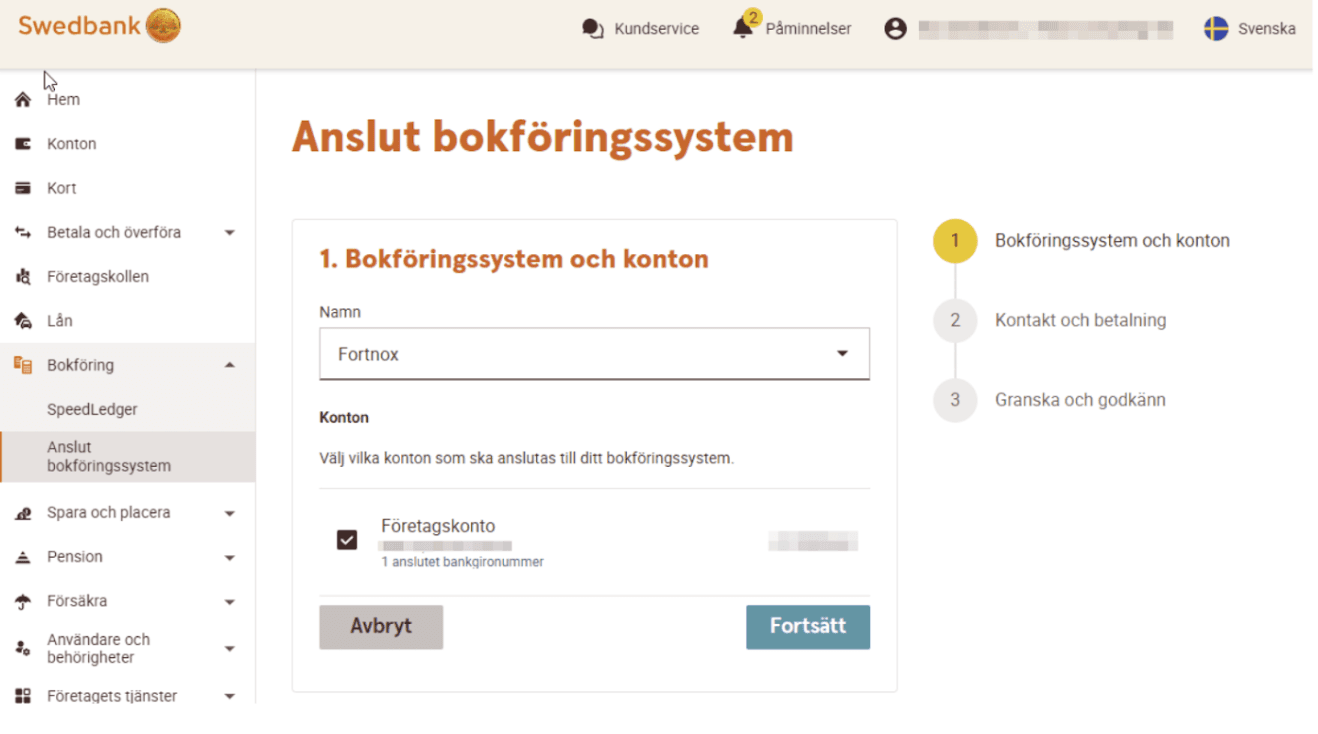This screenshot has height=734, width=1318.
Task: Expand Betala och överföra submenu arrow
Action: [x=229, y=233]
